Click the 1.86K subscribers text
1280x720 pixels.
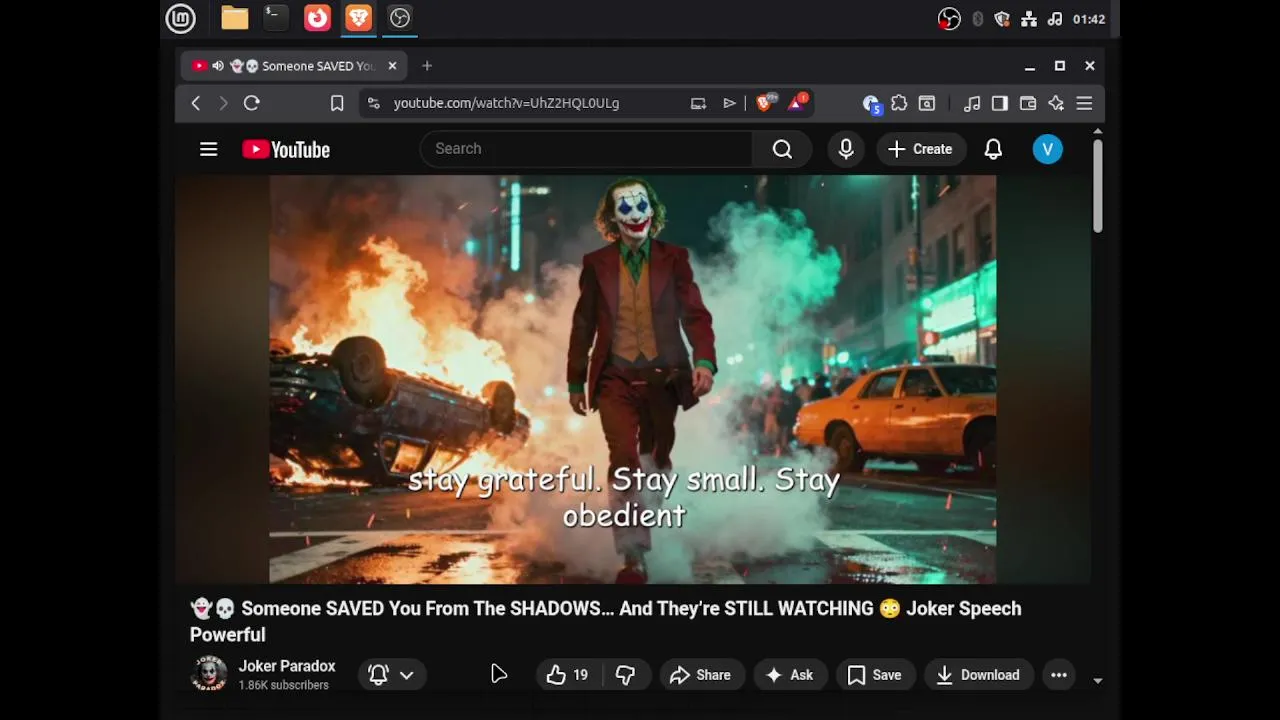pyautogui.click(x=283, y=685)
